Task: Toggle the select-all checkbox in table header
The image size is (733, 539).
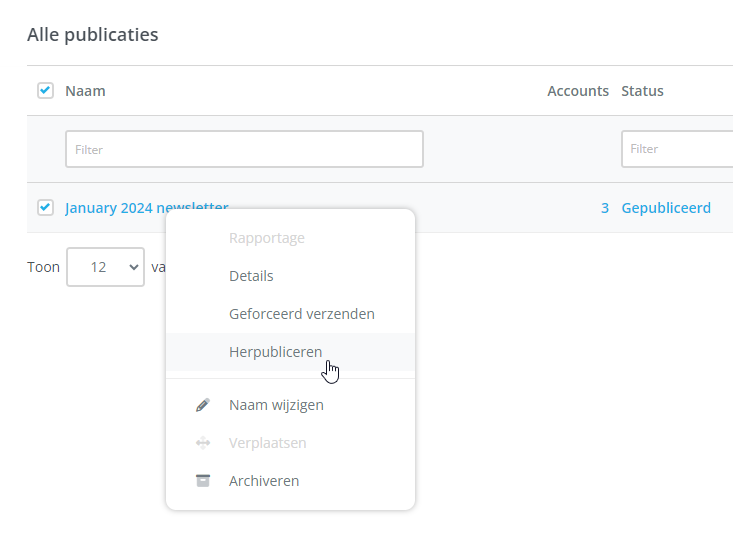Action: (x=45, y=91)
